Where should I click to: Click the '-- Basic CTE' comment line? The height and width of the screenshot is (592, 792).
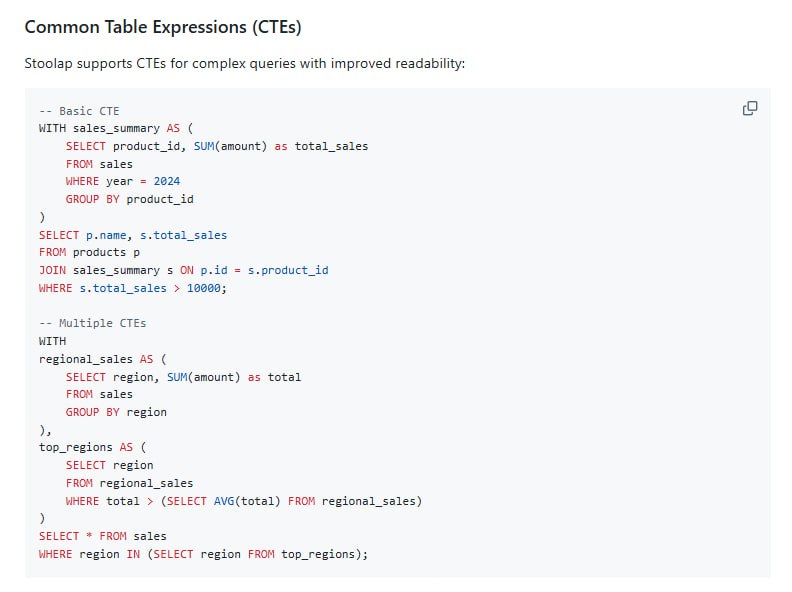click(x=79, y=111)
